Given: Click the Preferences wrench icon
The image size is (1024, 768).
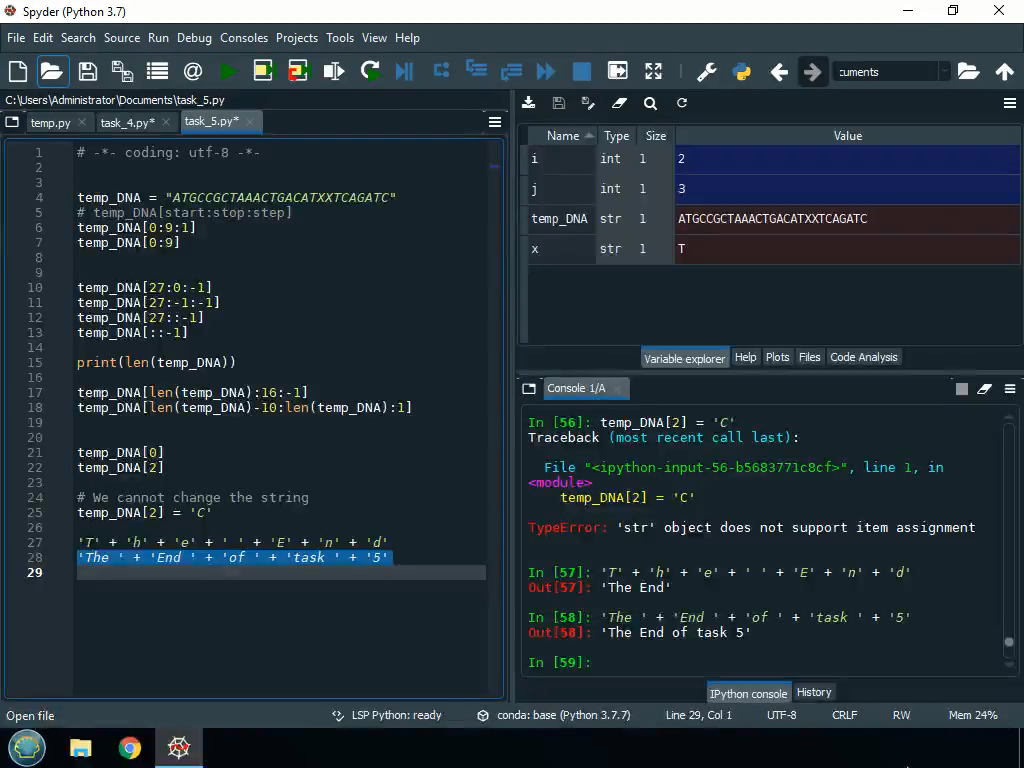Looking at the screenshot, I should click(706, 71).
